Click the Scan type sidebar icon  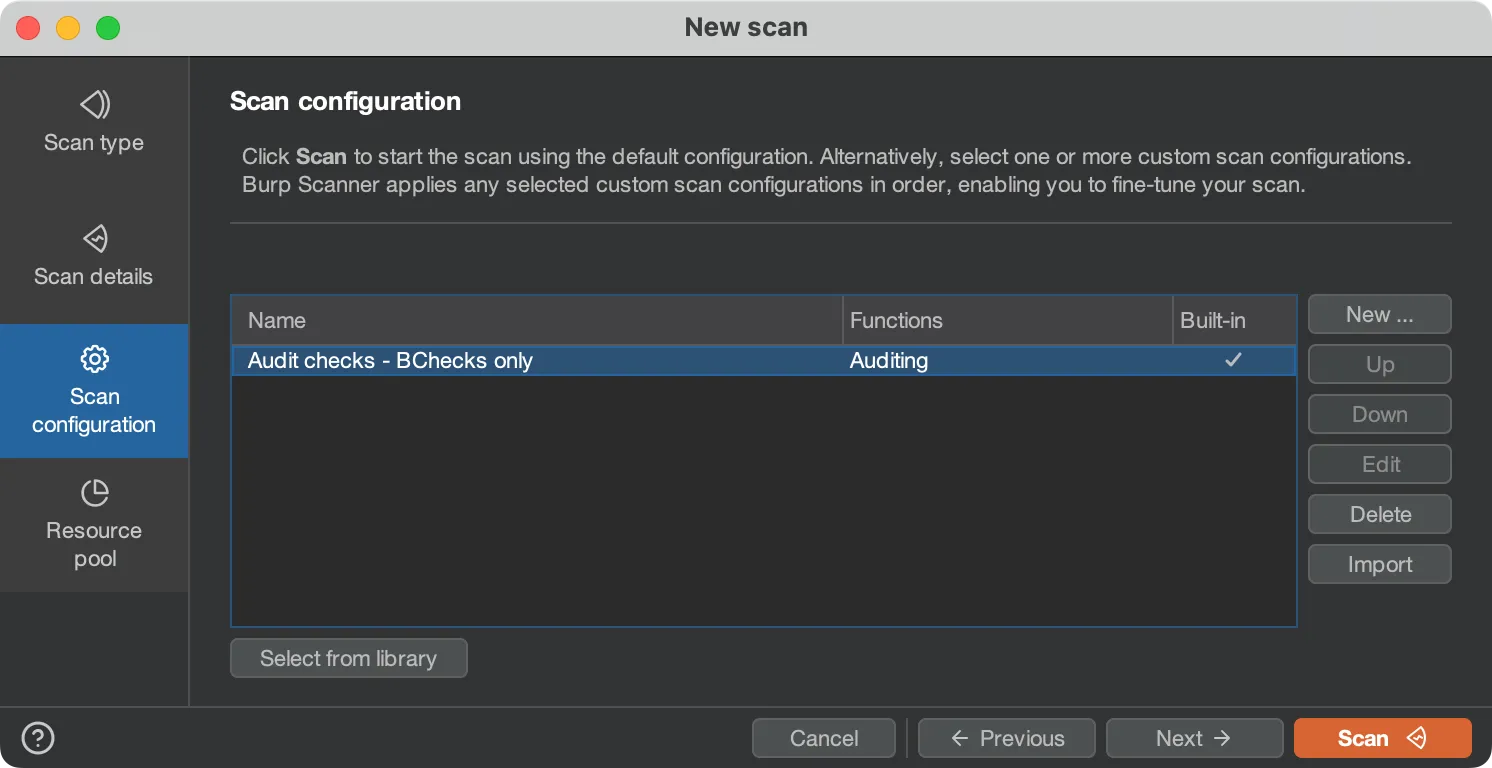coord(94,104)
